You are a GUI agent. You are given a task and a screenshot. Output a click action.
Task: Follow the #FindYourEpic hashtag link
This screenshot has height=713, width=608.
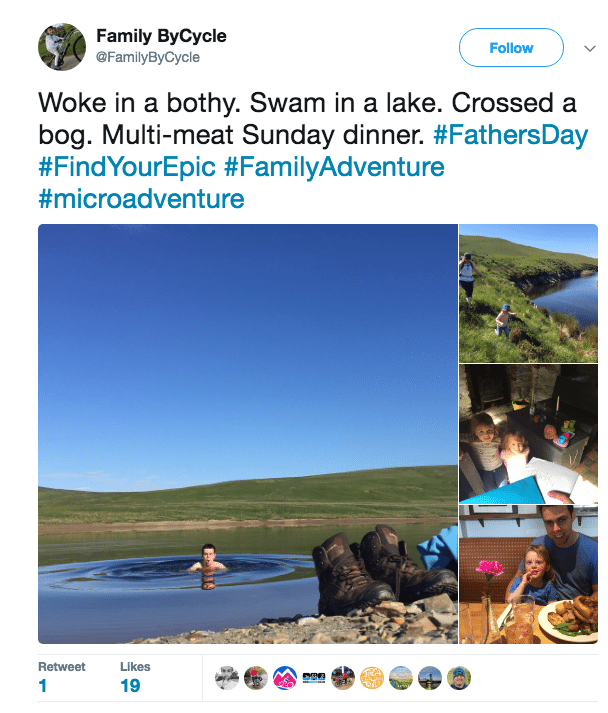pyautogui.click(x=127, y=166)
